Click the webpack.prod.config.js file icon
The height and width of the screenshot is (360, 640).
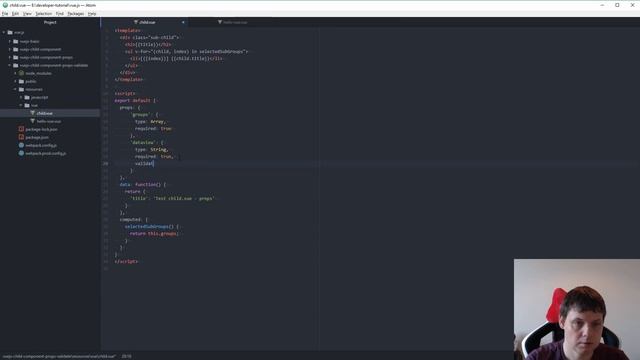(x=21, y=153)
